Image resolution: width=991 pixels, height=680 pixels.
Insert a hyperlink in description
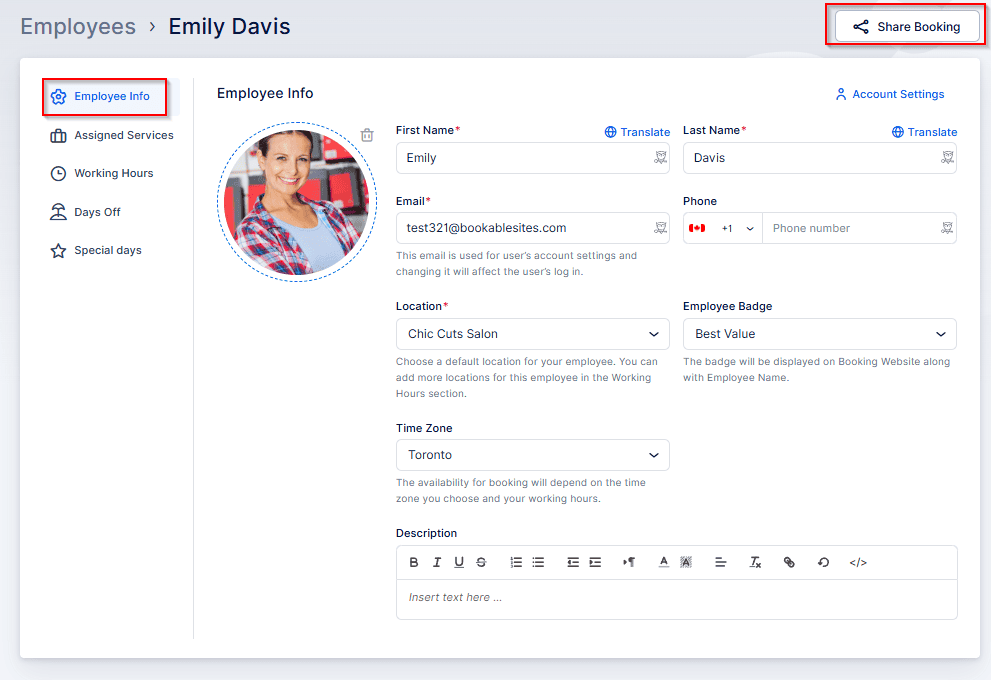(x=789, y=562)
